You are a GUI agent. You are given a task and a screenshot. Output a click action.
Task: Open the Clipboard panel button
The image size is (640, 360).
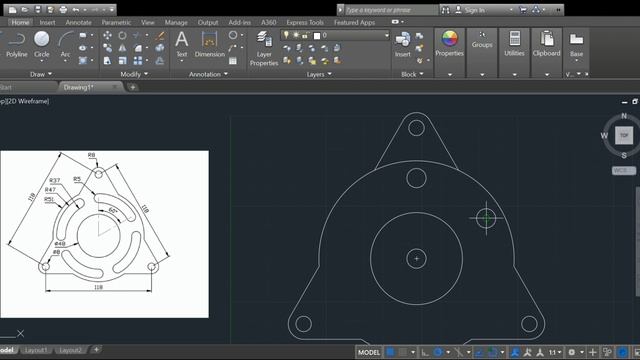[x=546, y=44]
